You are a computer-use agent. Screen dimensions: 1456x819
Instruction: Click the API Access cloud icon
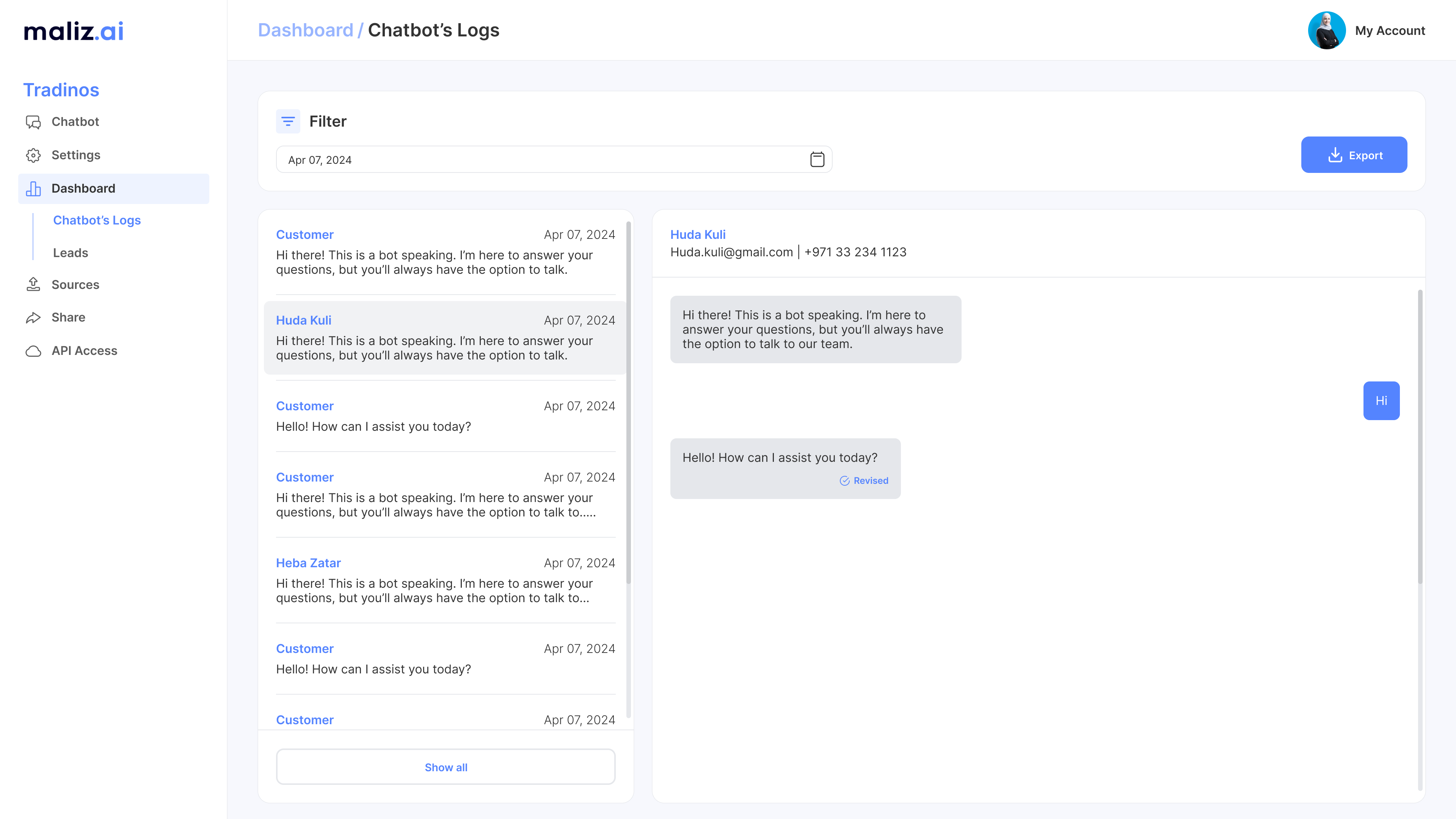click(x=33, y=351)
